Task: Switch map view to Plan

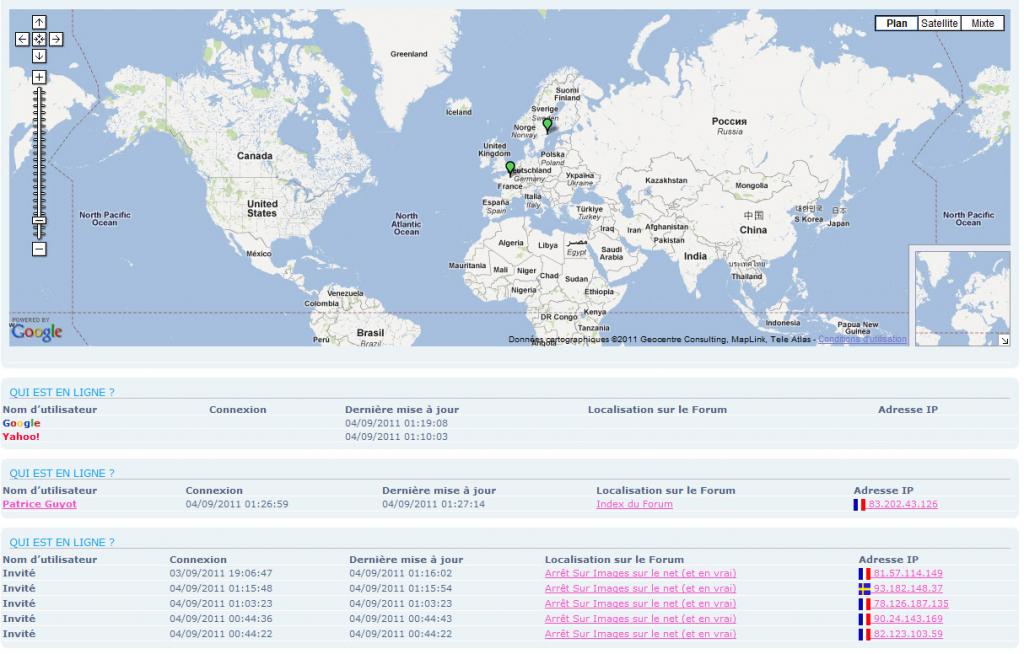Action: (x=896, y=24)
